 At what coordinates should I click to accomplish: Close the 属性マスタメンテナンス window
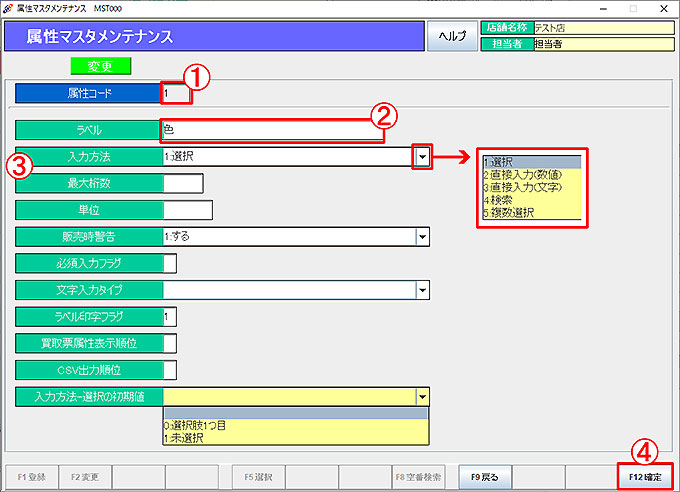click(x=664, y=9)
